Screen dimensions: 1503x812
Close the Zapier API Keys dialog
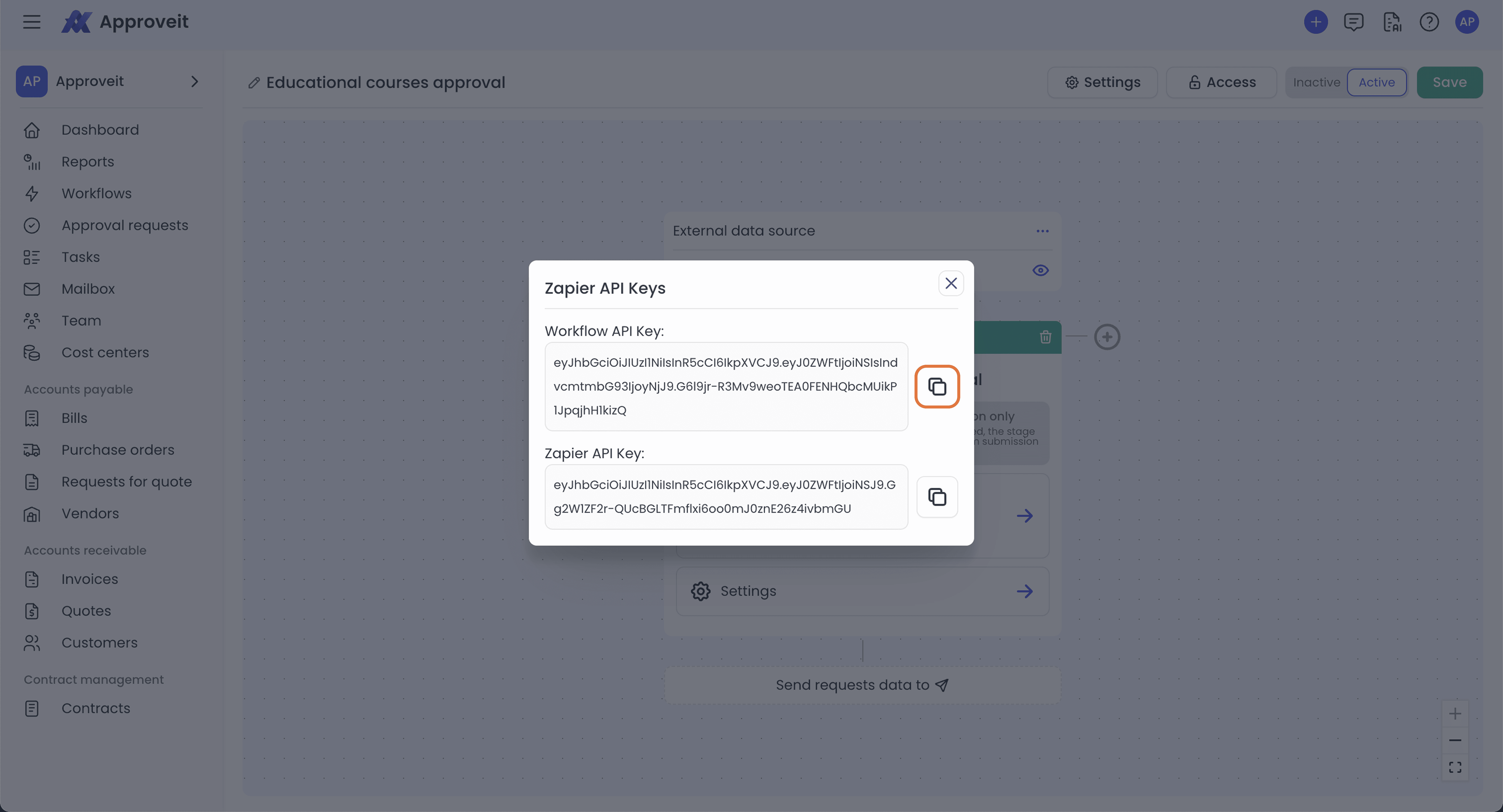pyautogui.click(x=951, y=283)
